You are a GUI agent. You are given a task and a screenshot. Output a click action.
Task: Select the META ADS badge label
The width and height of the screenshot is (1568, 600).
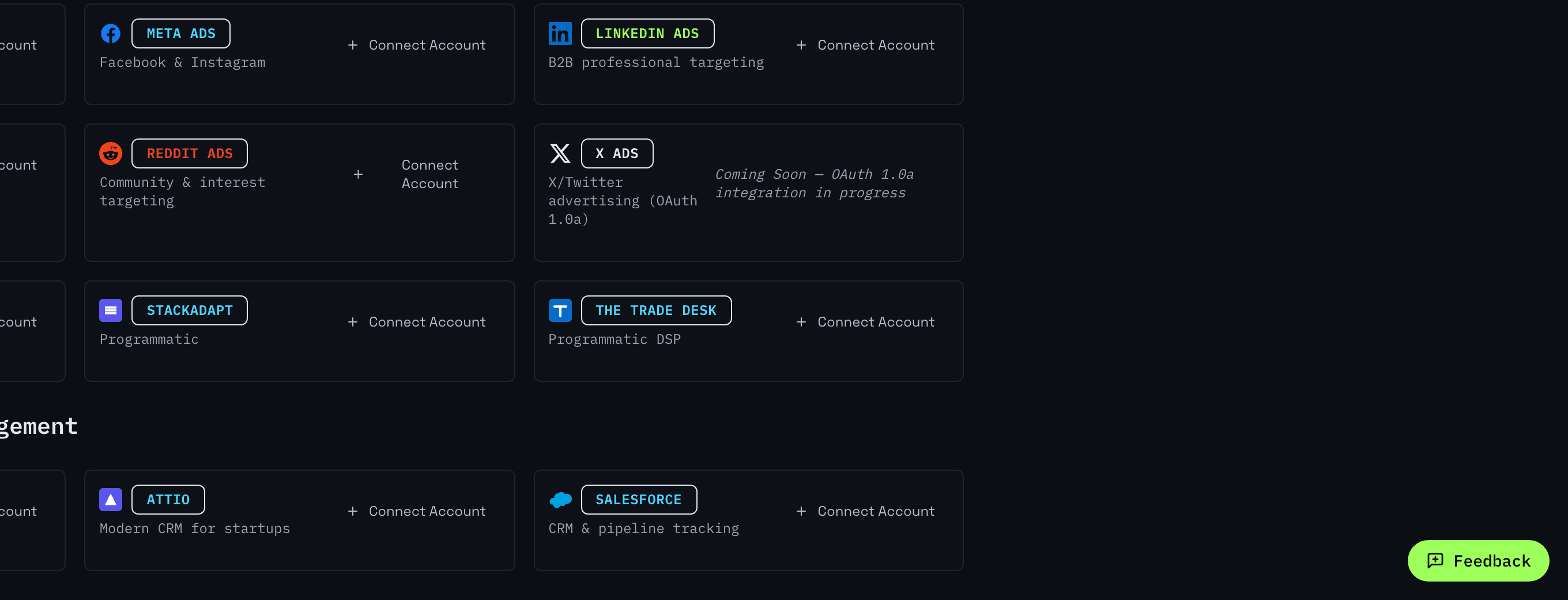pos(180,33)
